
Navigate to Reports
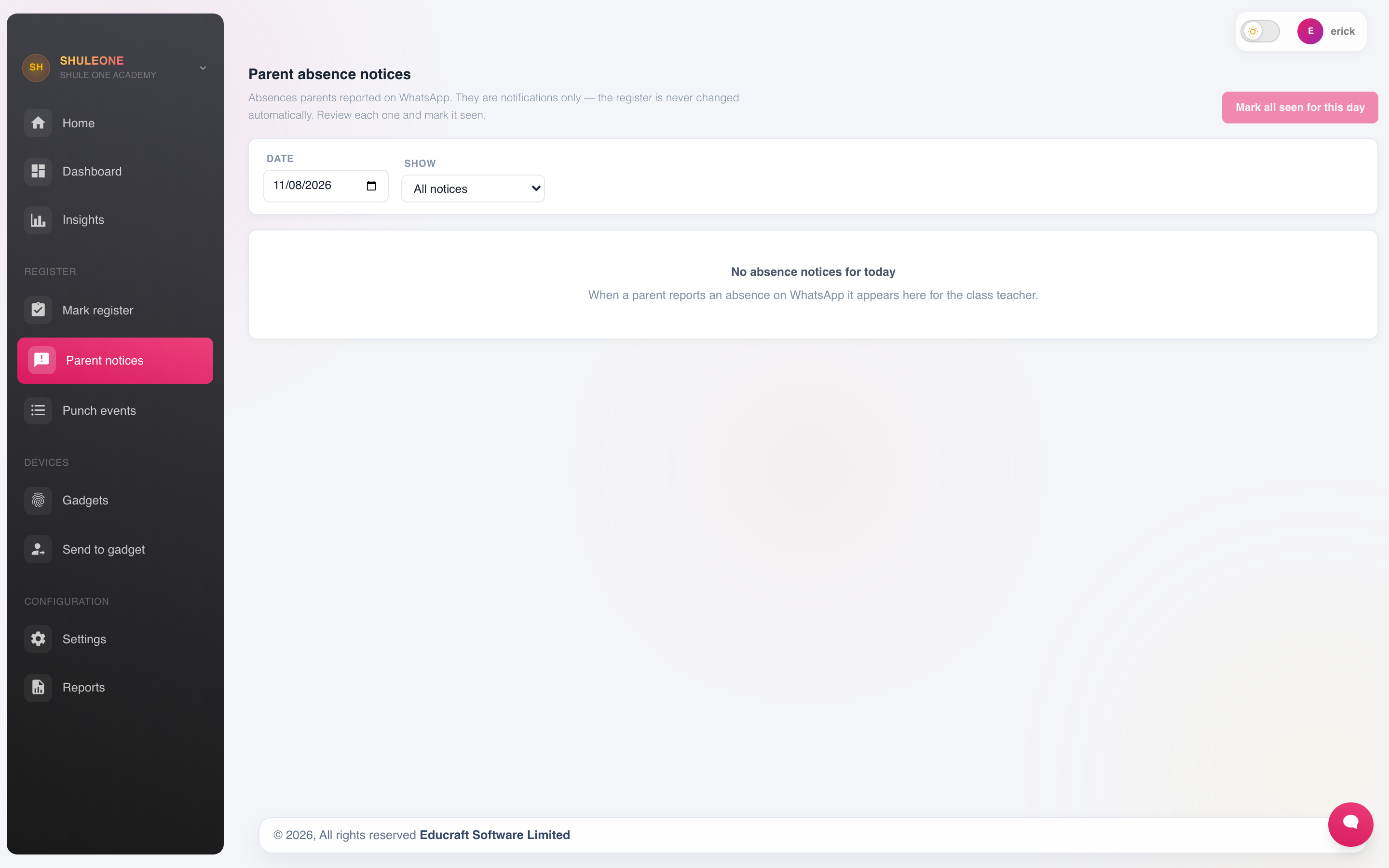tap(115, 687)
